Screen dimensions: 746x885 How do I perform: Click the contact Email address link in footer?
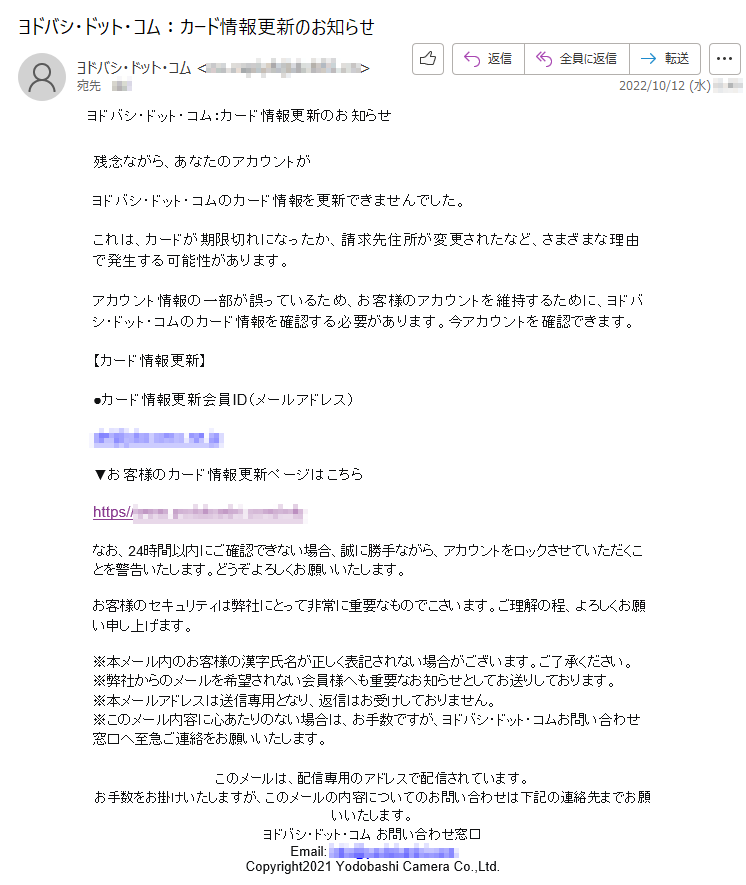[393, 851]
